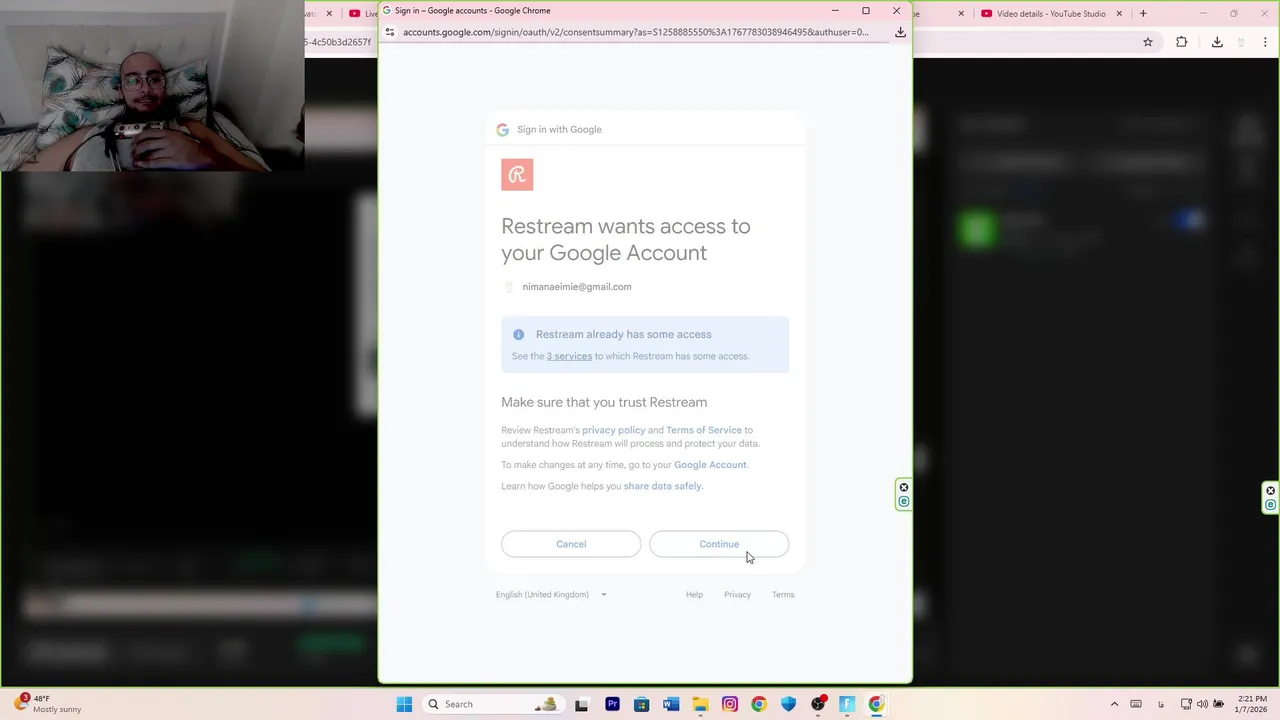This screenshot has width=1280, height=720.
Task: Click the Restream logo icon
Action: (517, 175)
